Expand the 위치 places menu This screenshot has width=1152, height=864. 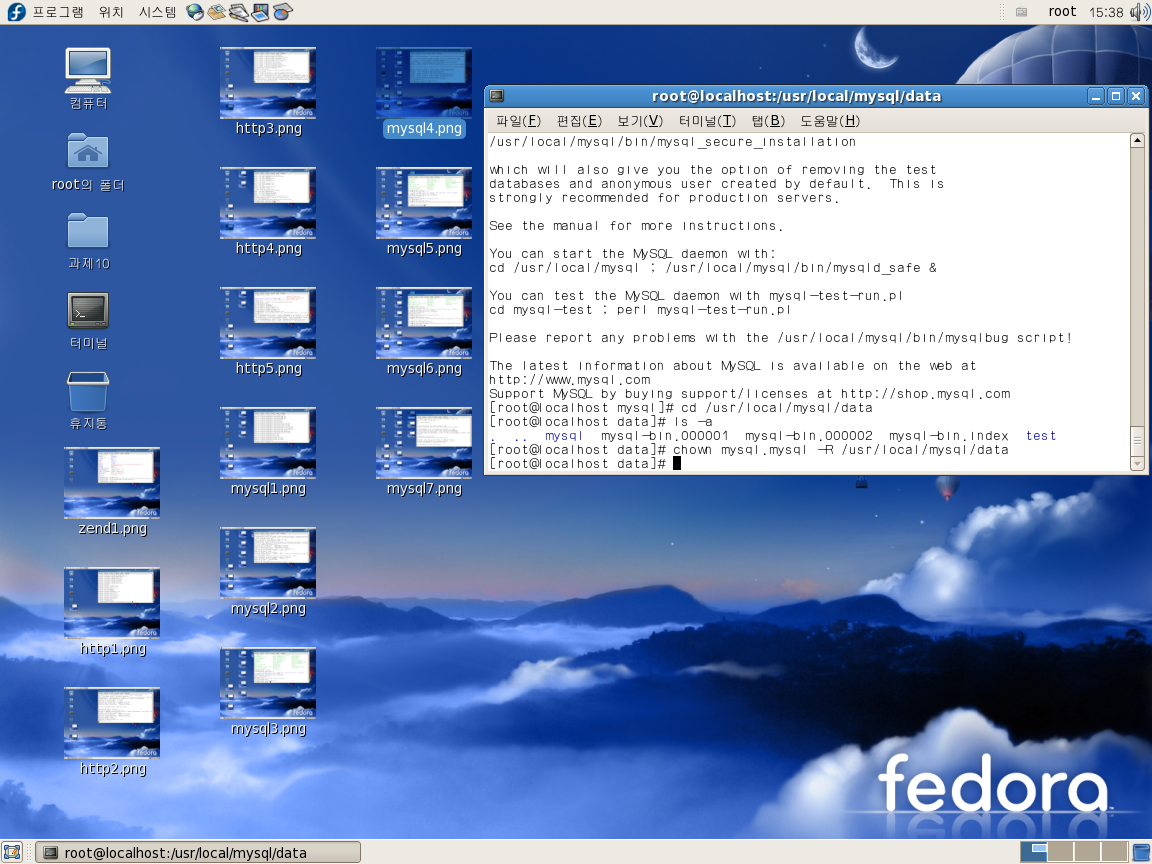[x=111, y=12]
